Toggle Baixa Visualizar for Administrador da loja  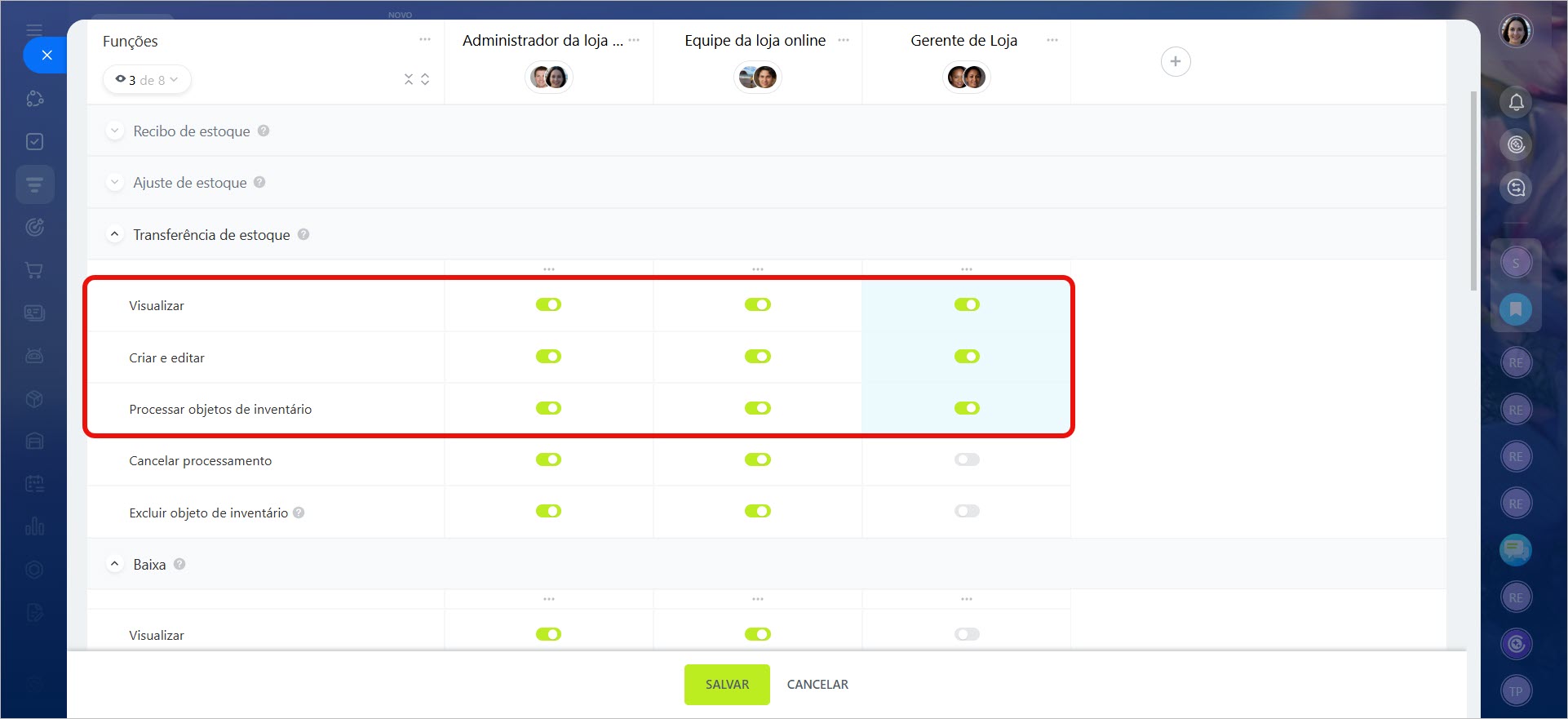tap(548, 634)
